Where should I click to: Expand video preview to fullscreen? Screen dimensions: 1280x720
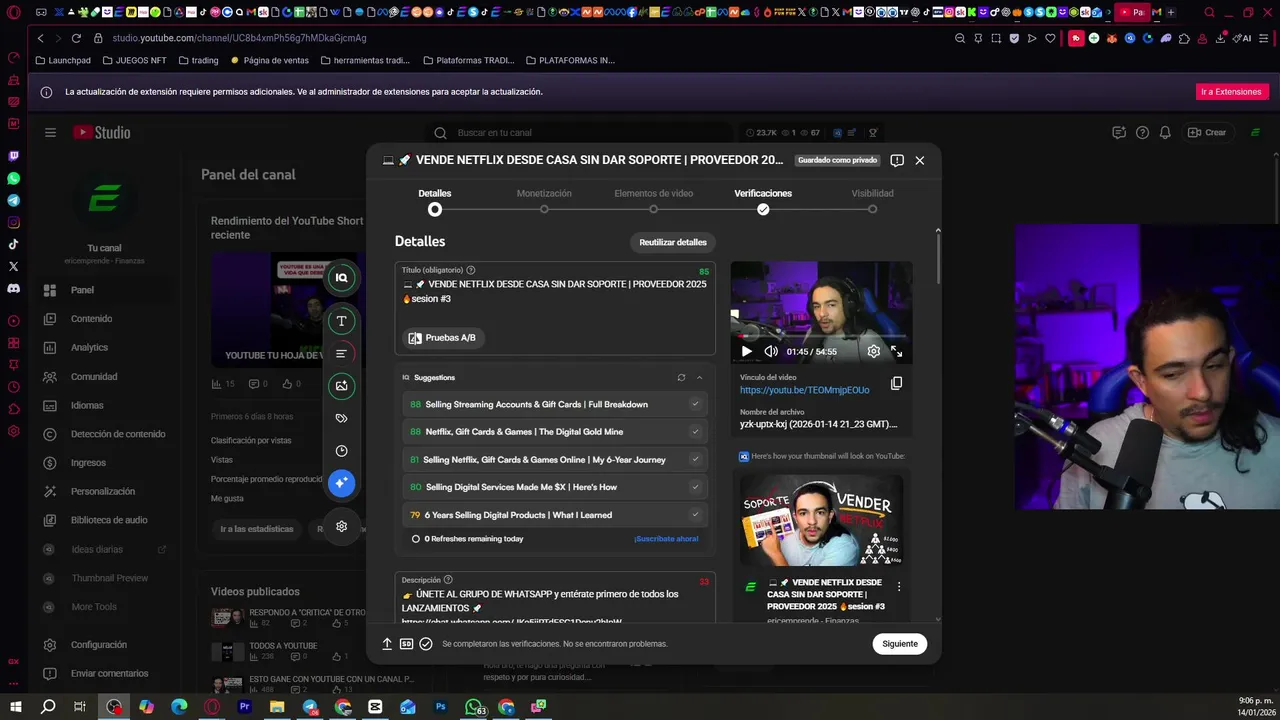tap(897, 351)
